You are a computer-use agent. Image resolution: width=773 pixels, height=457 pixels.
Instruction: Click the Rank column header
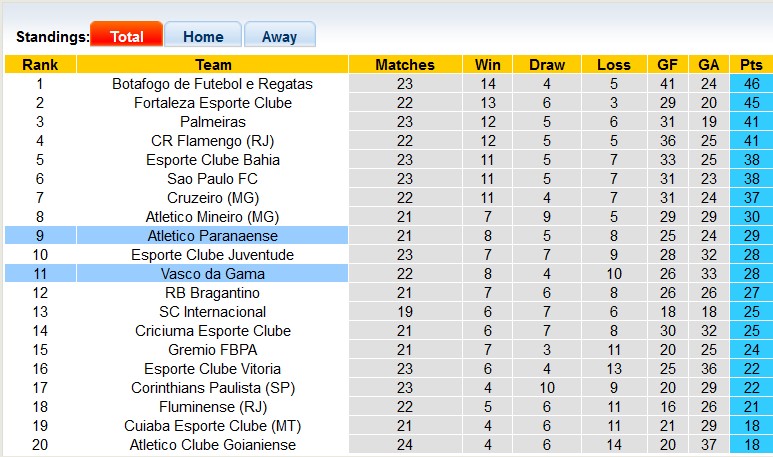pyautogui.click(x=40, y=65)
